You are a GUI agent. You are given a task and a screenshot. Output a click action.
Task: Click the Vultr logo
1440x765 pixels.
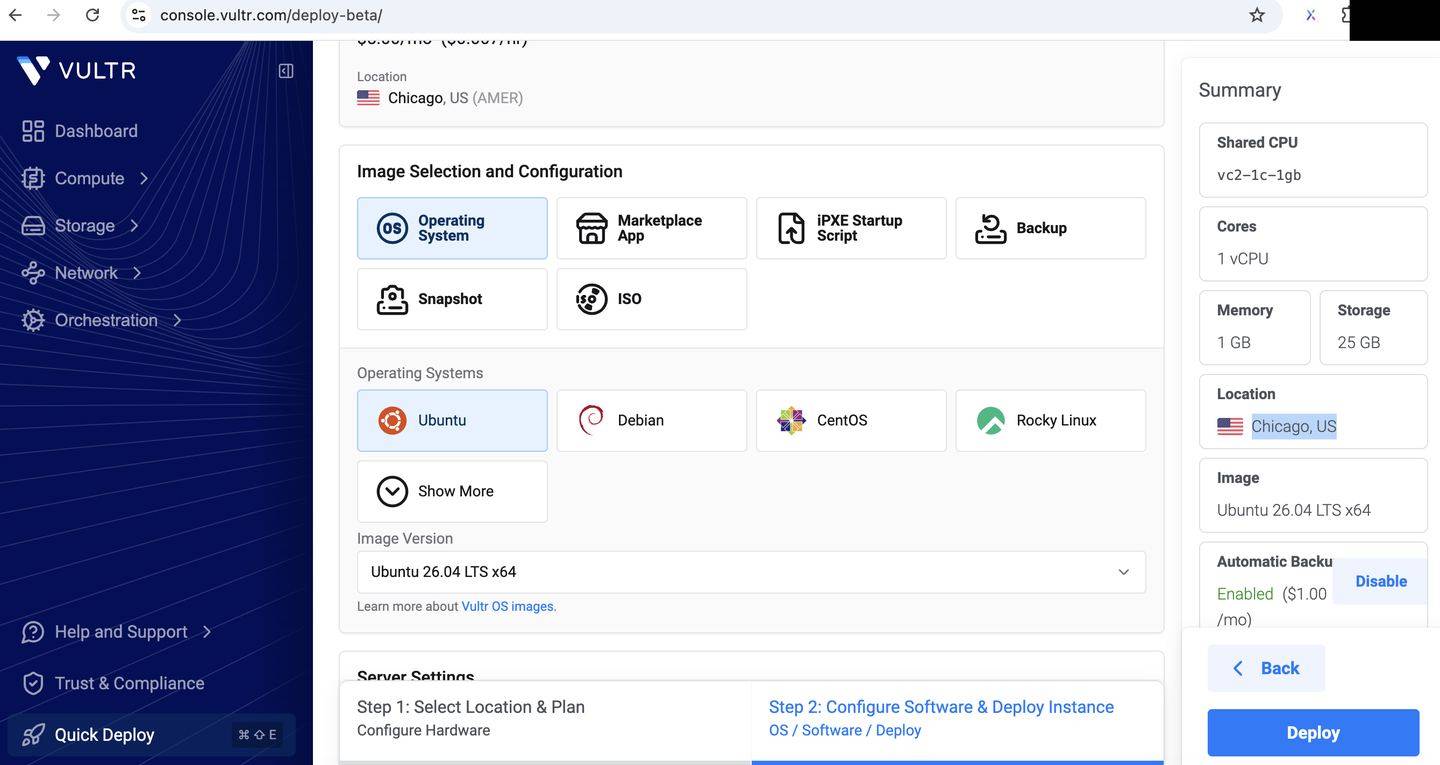pyautogui.click(x=76, y=71)
